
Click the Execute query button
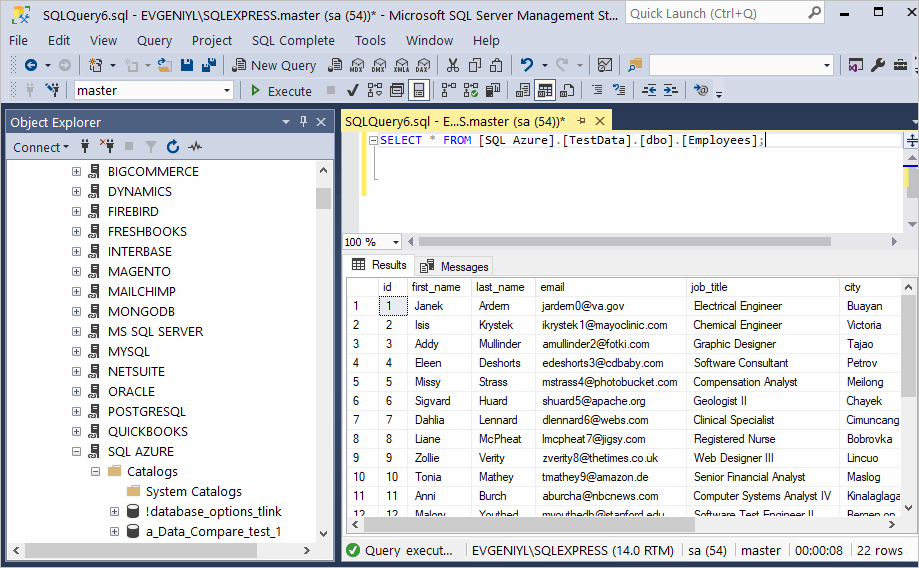click(281, 91)
